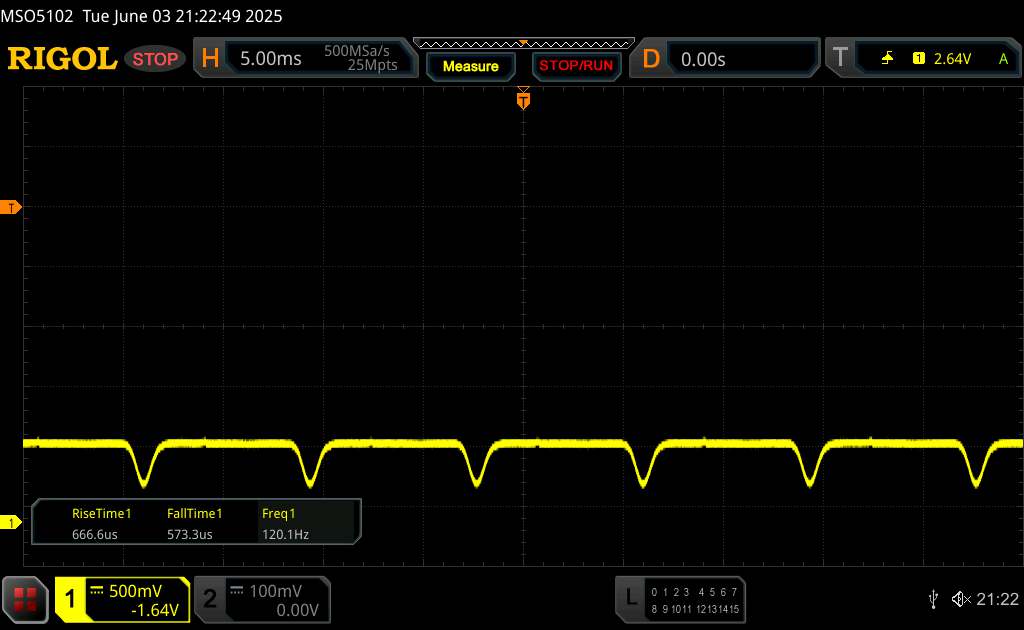Click trigger source channel 1 badge
Viewport: 1024px width, 630px height.
(x=919, y=59)
